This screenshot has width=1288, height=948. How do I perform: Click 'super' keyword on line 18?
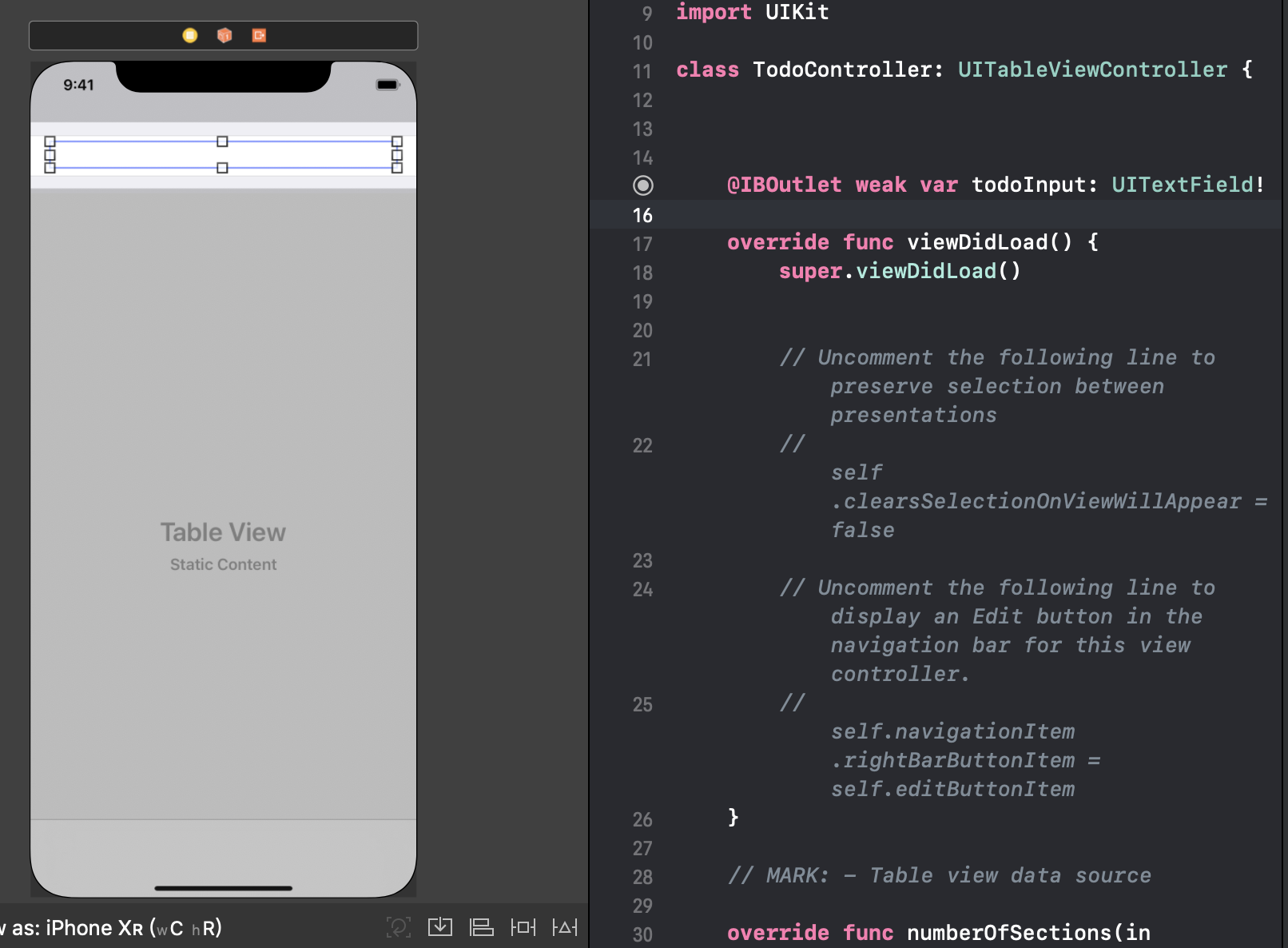810,272
